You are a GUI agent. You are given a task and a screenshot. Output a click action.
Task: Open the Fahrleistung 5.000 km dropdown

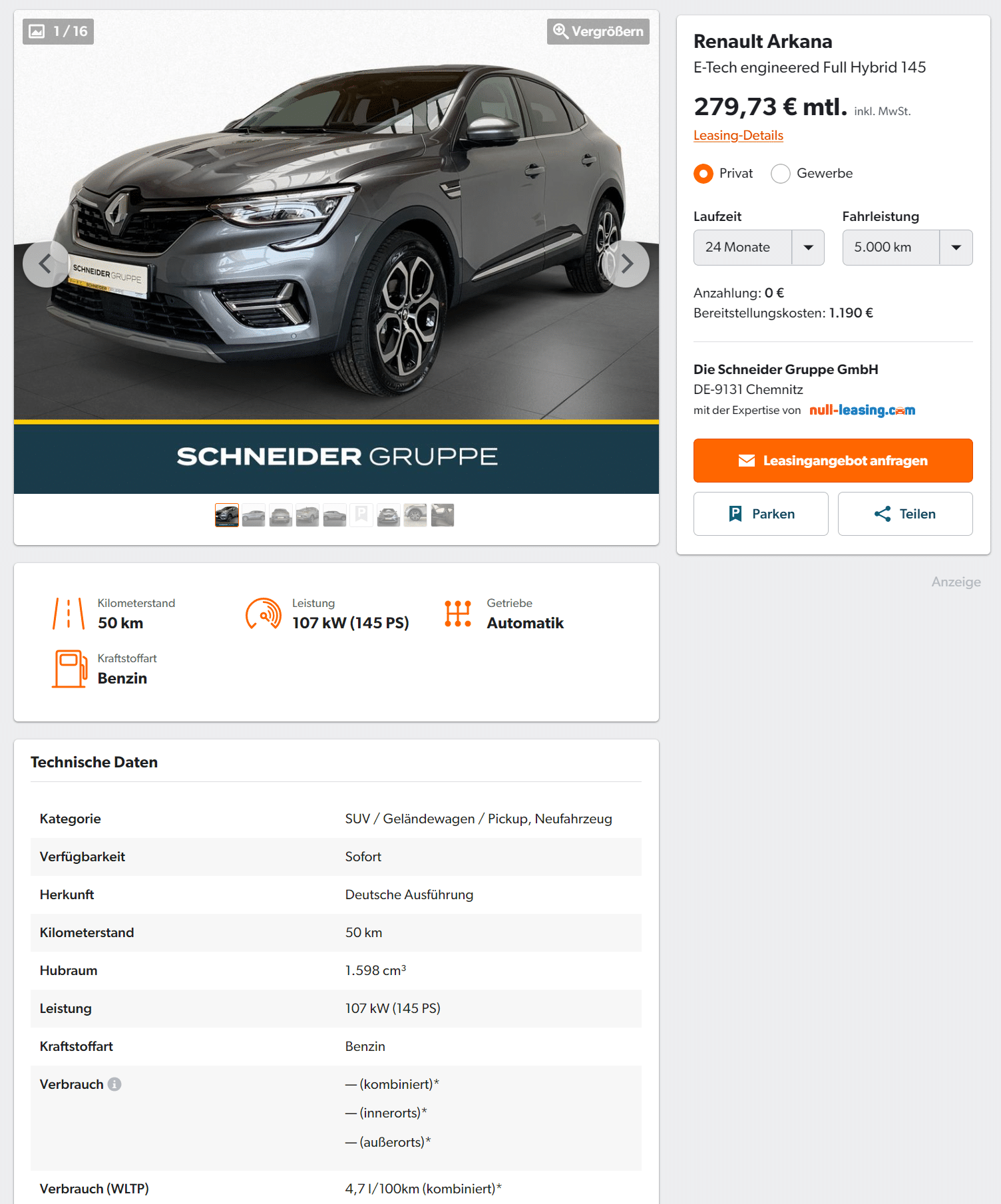(907, 248)
